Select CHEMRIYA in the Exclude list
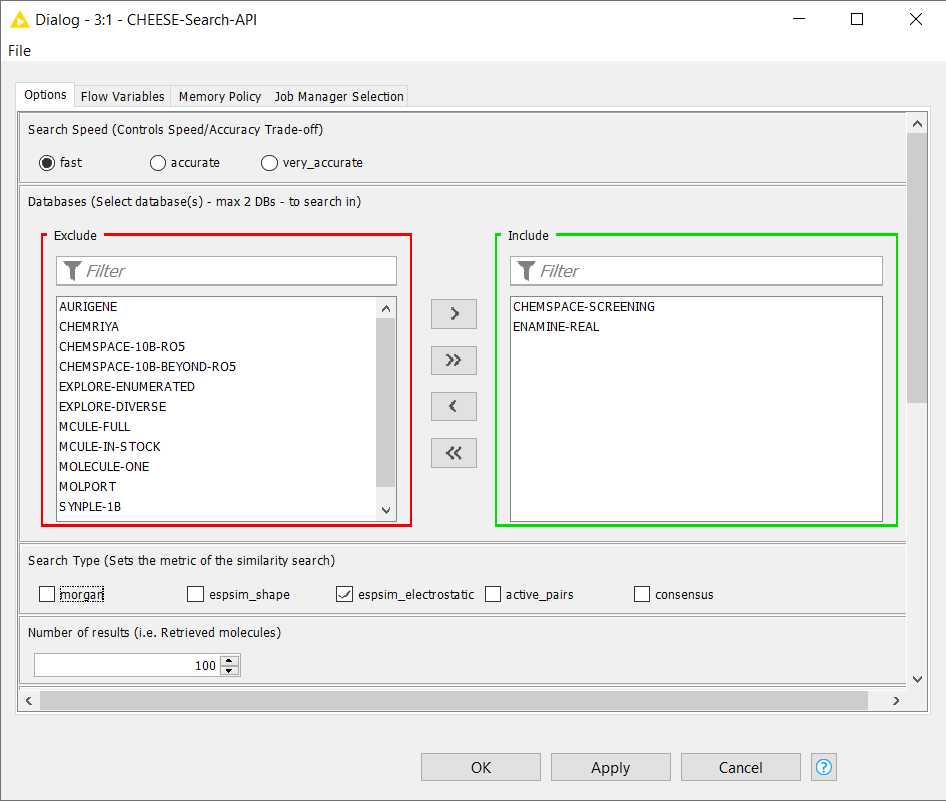Image resolution: width=946 pixels, height=801 pixels. [217, 326]
